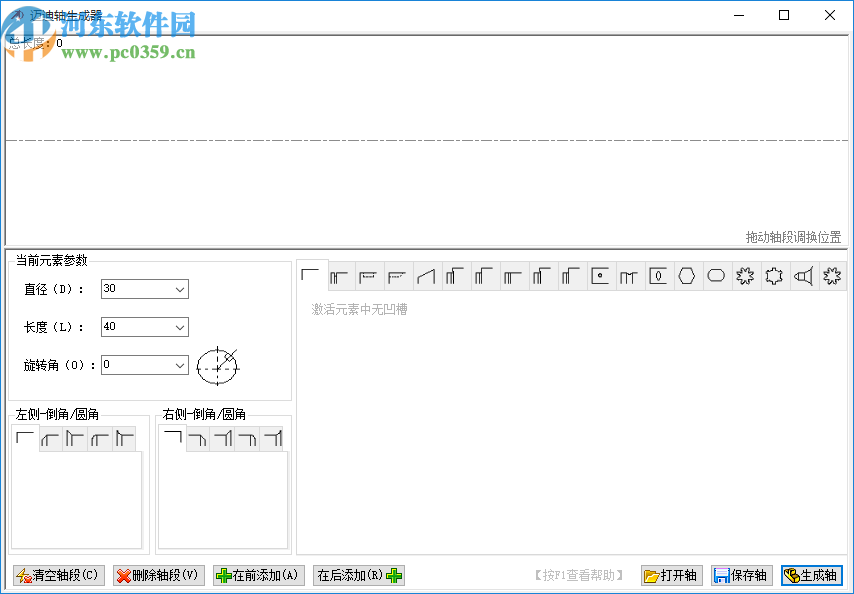Minimize the 迈迪轴生成器 window
Image resolution: width=854 pixels, height=594 pixels.
coord(739,15)
